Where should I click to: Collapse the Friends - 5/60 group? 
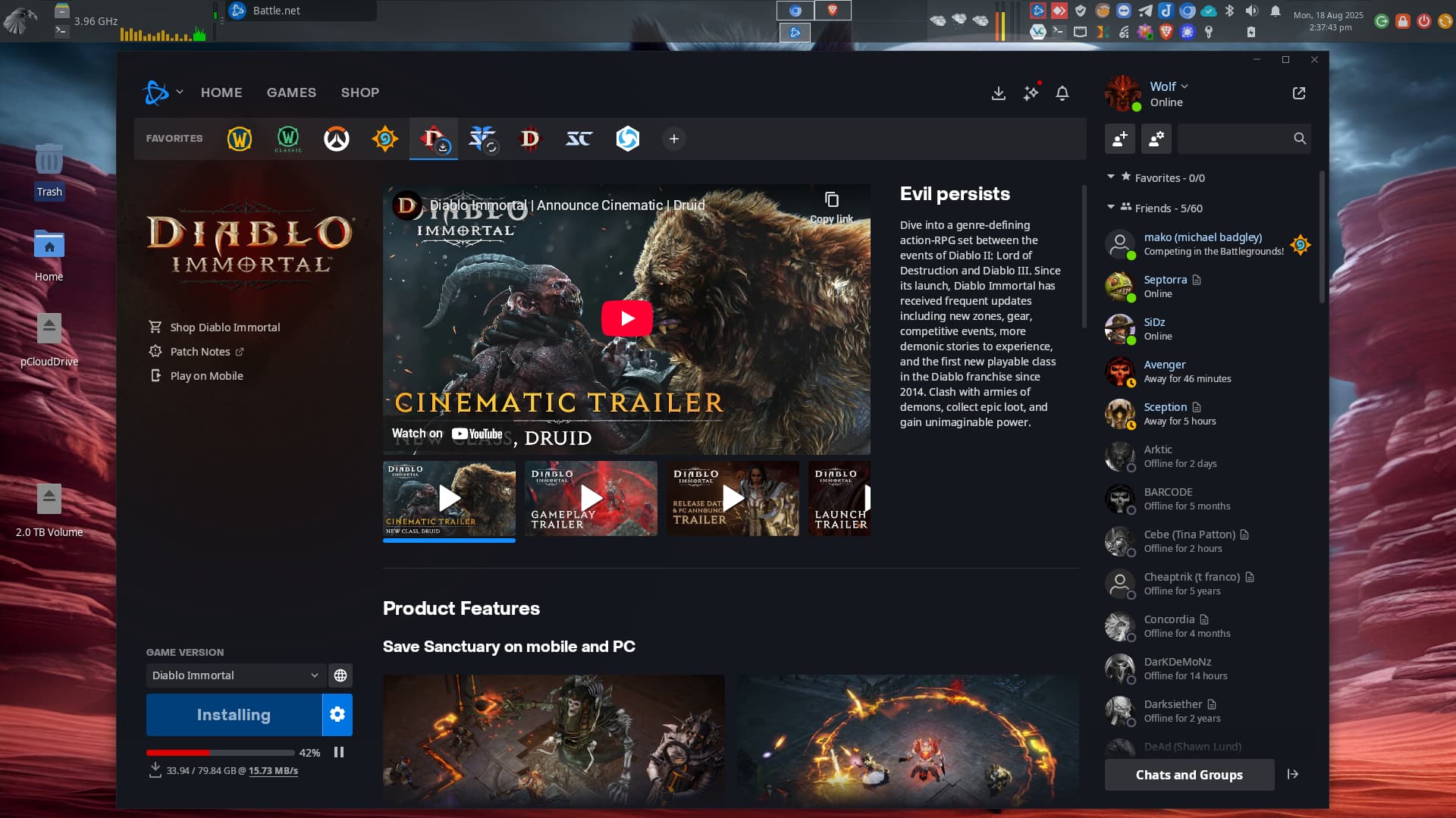(x=1111, y=207)
